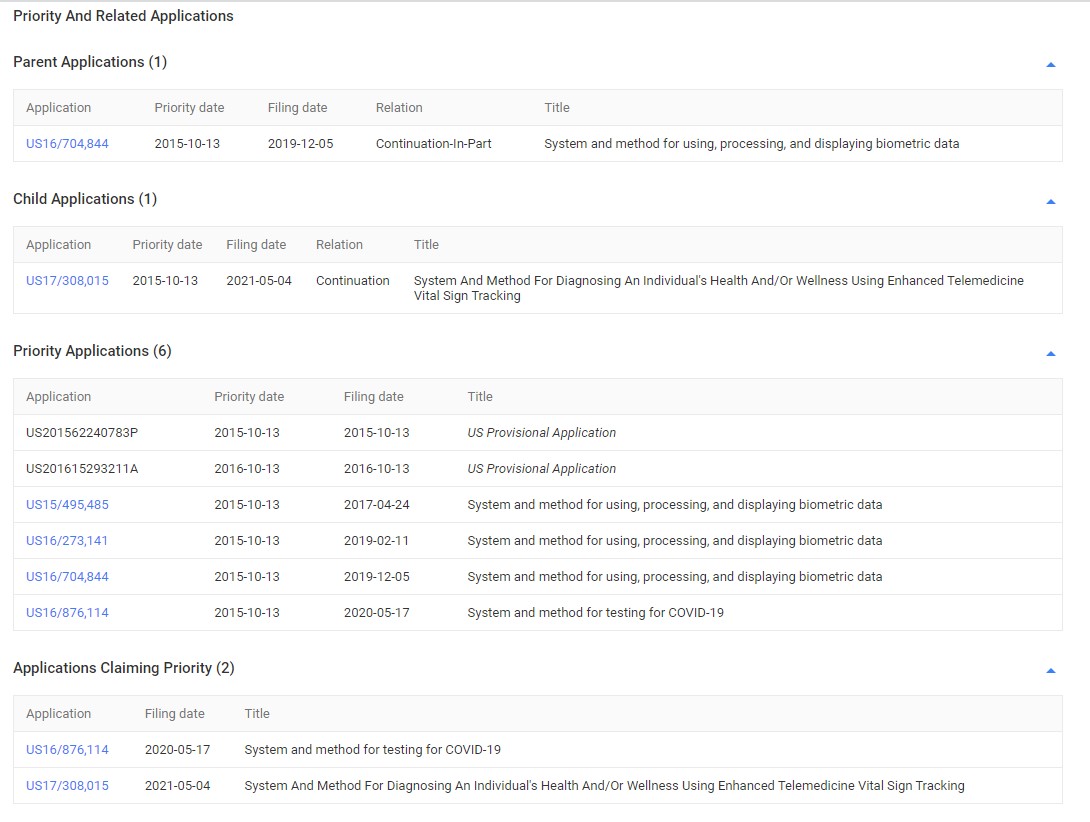Open US16/704,844 link under Parent Applications
1090x822 pixels.
coord(67,144)
